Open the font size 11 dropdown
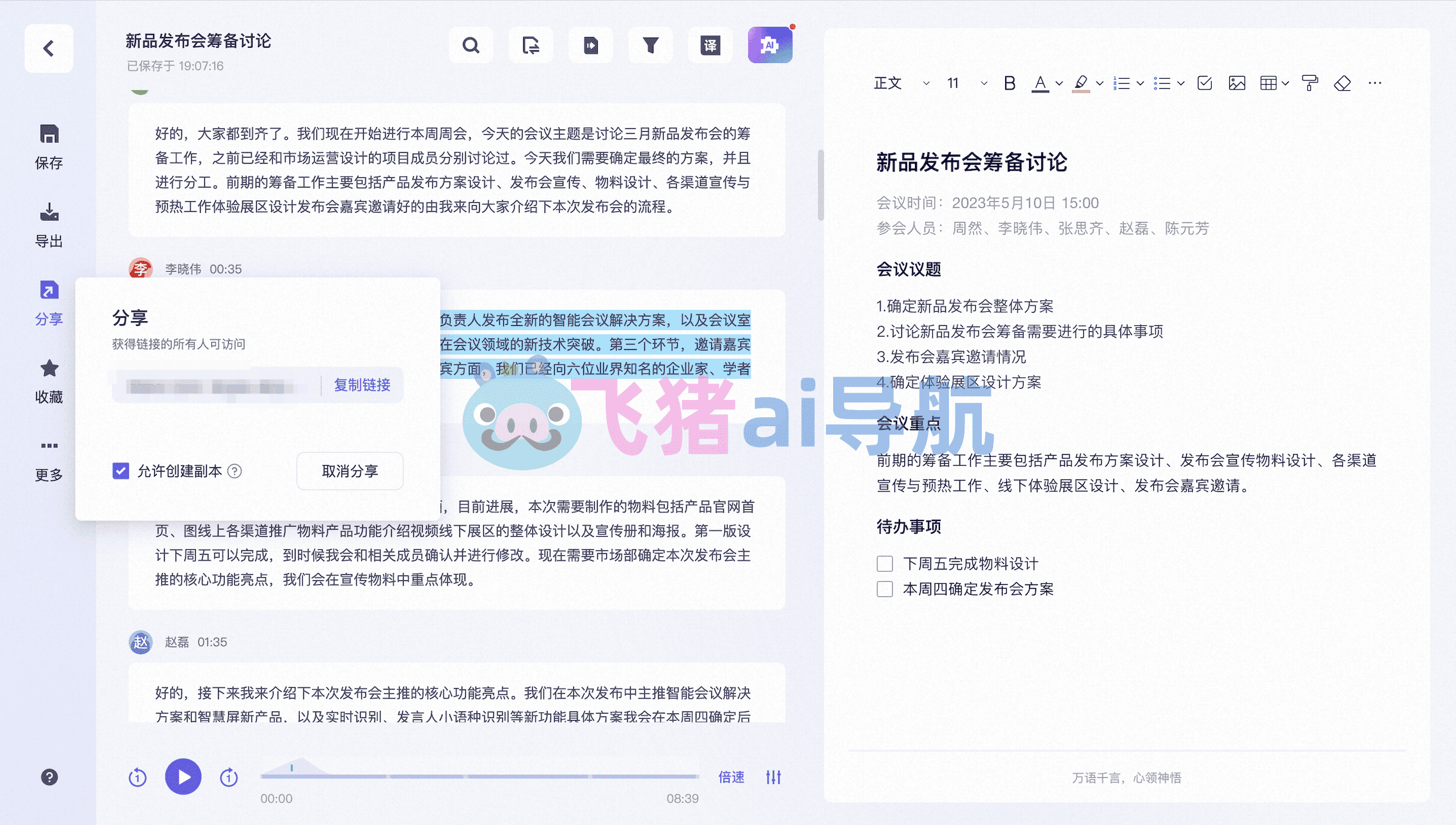 967,83
